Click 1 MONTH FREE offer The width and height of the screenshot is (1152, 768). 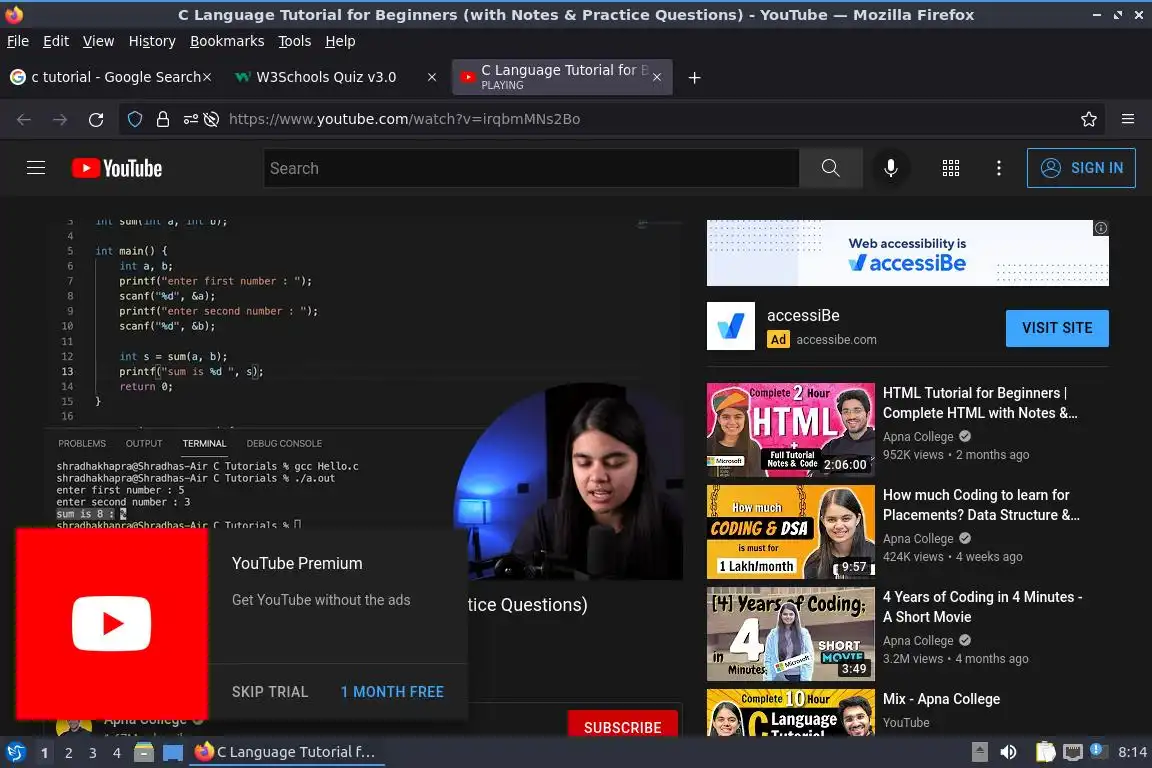[x=392, y=692]
